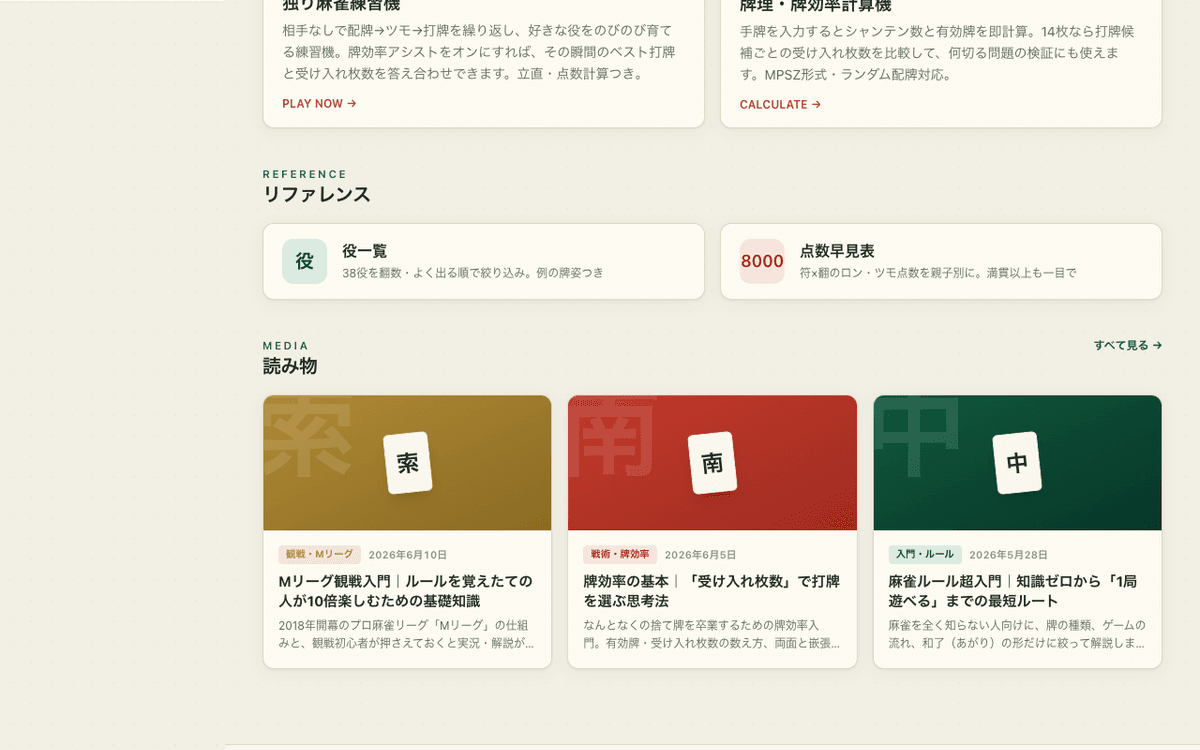The image size is (1200, 750).
Task: Click the リファレンス section heading
Action: click(x=317, y=194)
